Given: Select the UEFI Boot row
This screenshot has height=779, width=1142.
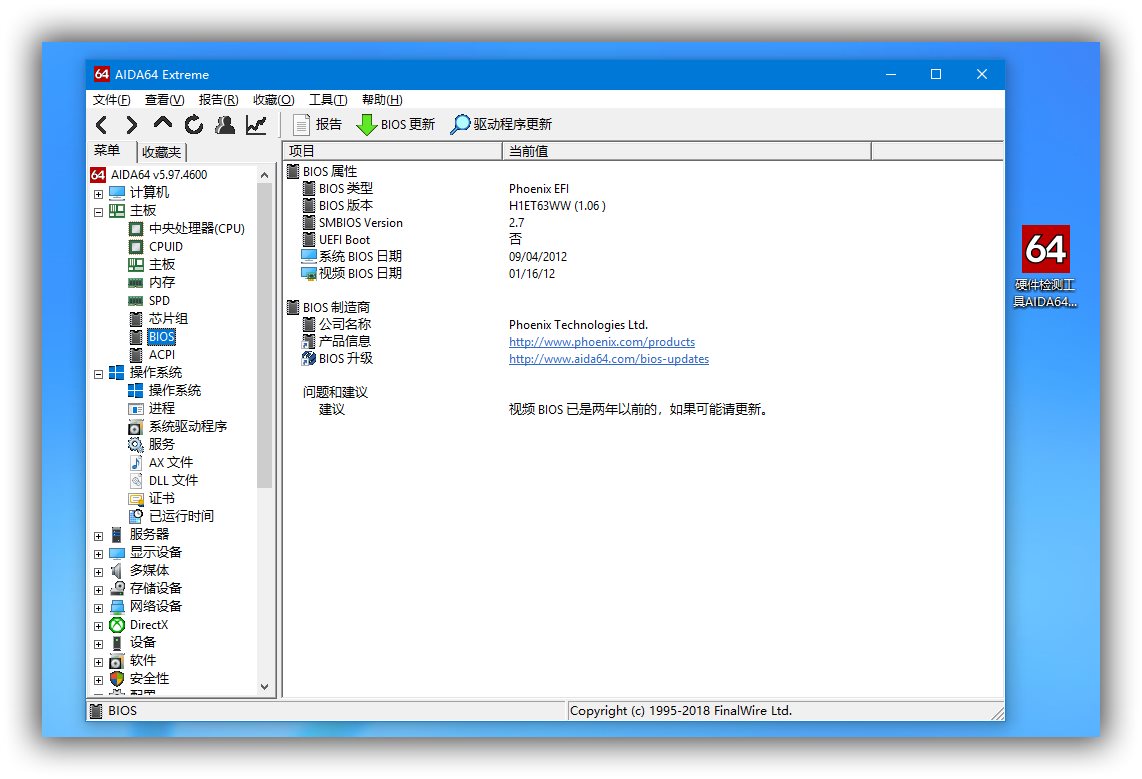Looking at the screenshot, I should click(x=344, y=240).
